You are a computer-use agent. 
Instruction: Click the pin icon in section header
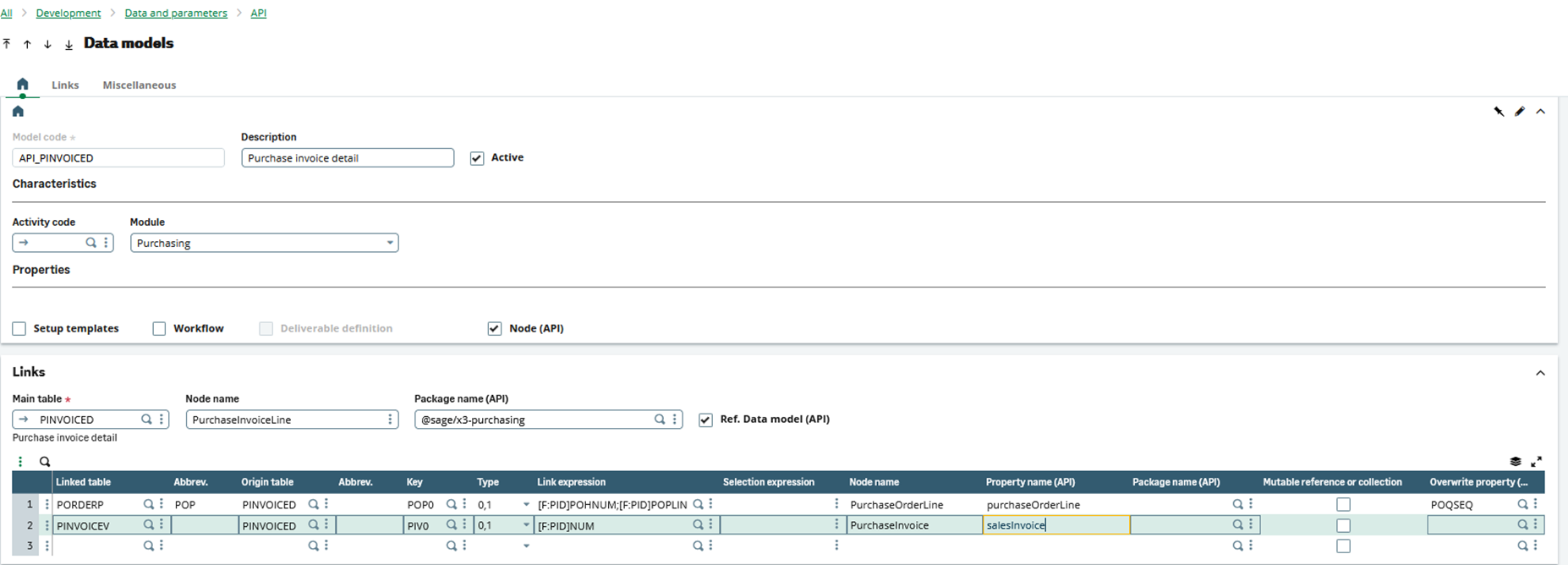tap(1499, 112)
